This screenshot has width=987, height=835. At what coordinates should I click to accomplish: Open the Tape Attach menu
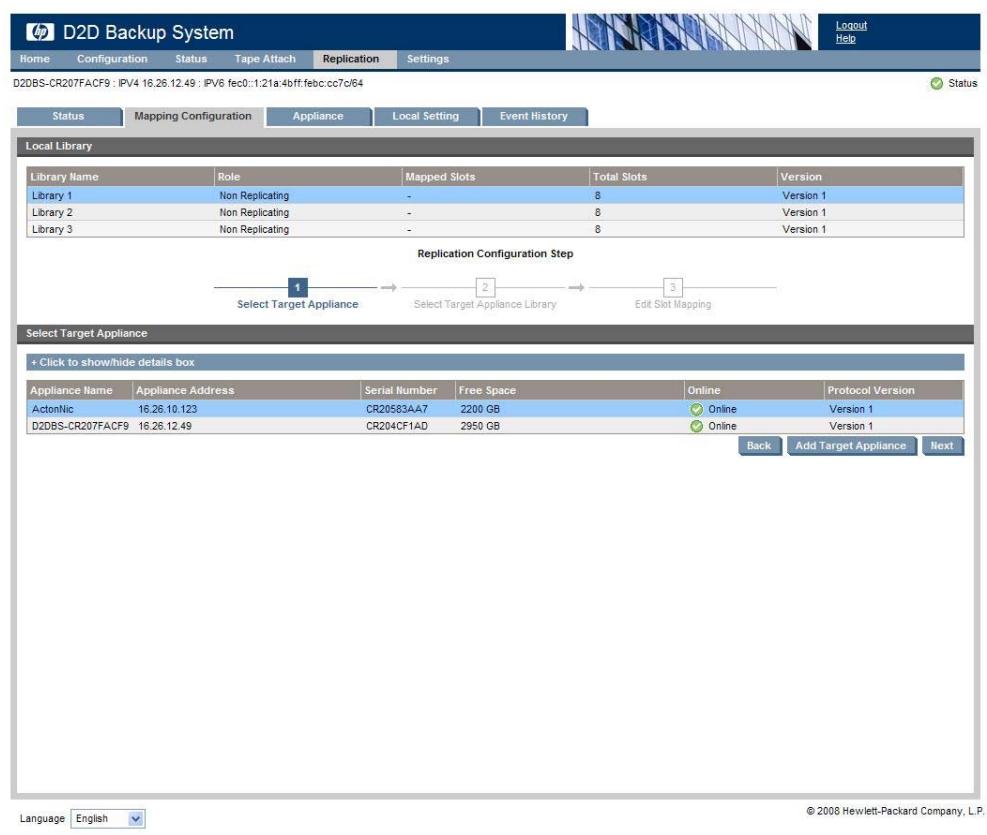coord(265,59)
